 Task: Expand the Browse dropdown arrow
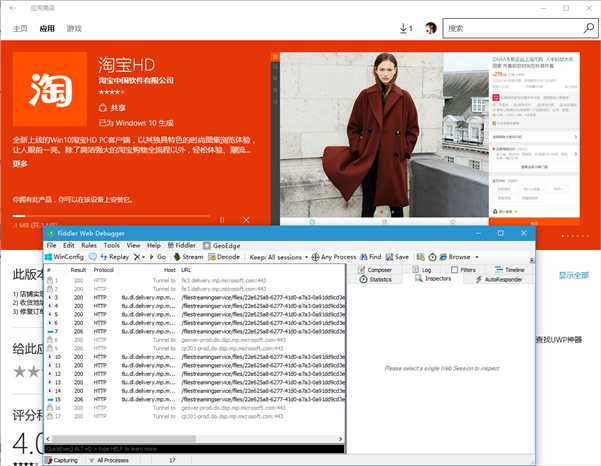pos(477,257)
